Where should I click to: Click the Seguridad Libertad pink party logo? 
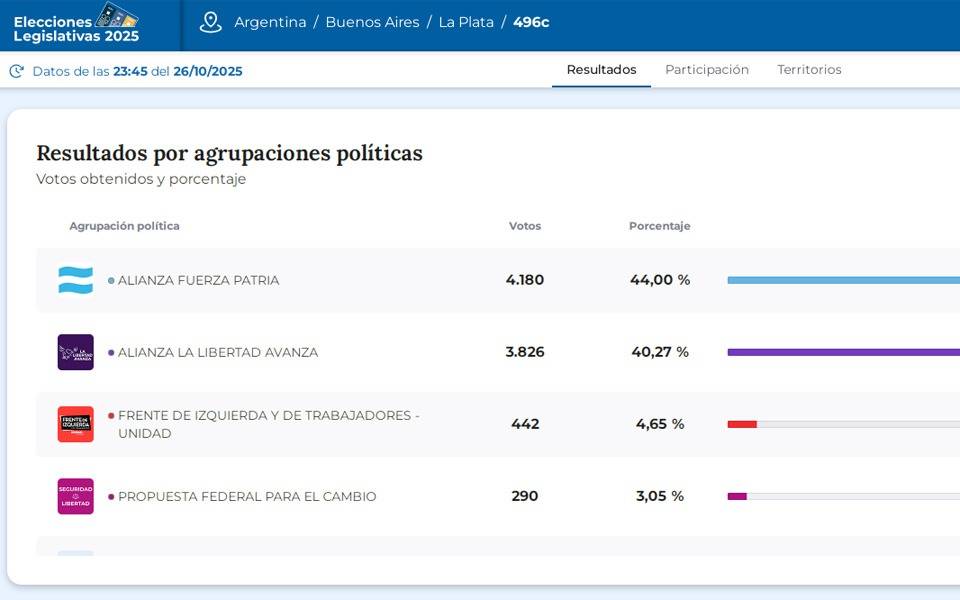pyautogui.click(x=75, y=496)
